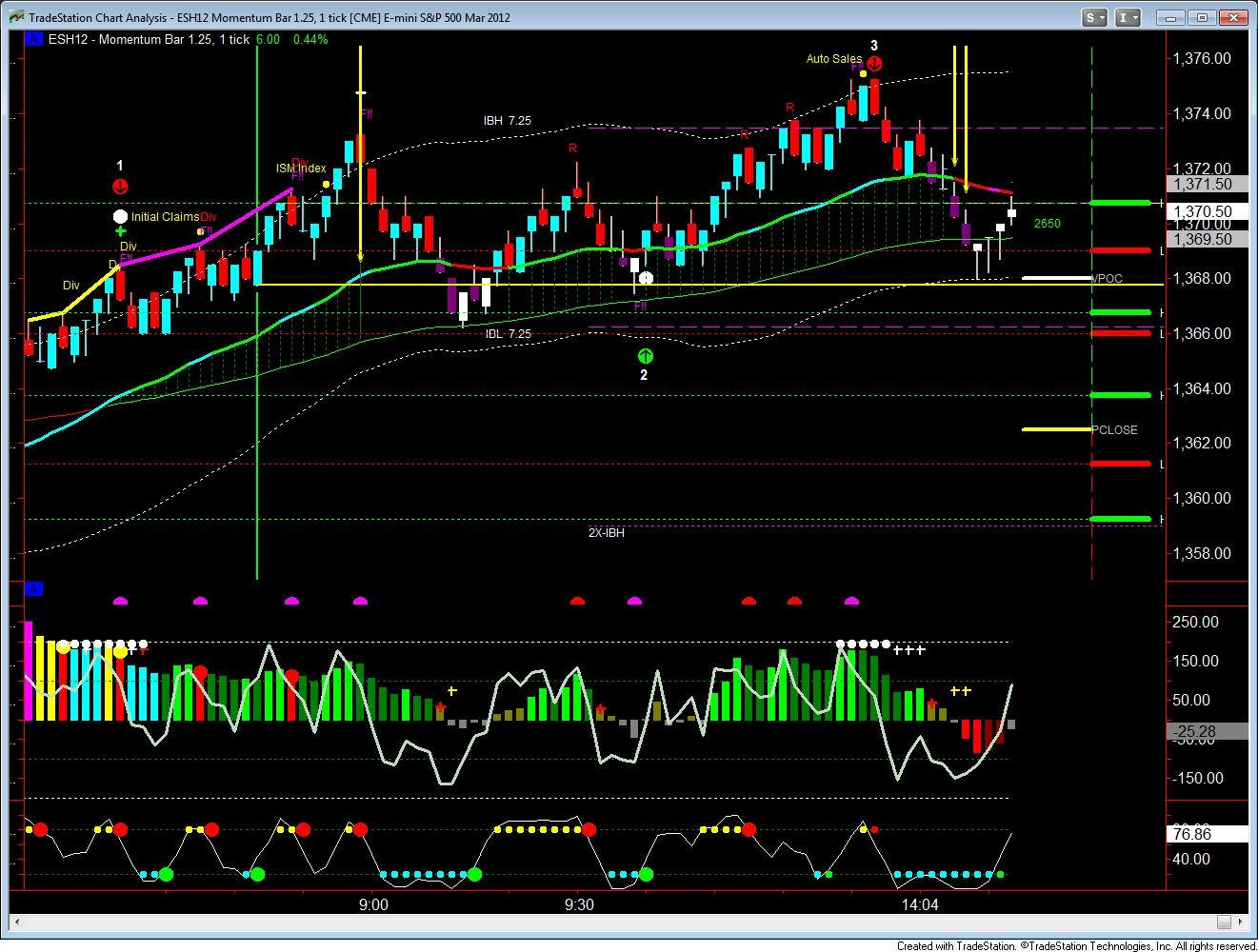Select the white VPOC level line
This screenshot has height=952, width=1258.
[x=1057, y=278]
